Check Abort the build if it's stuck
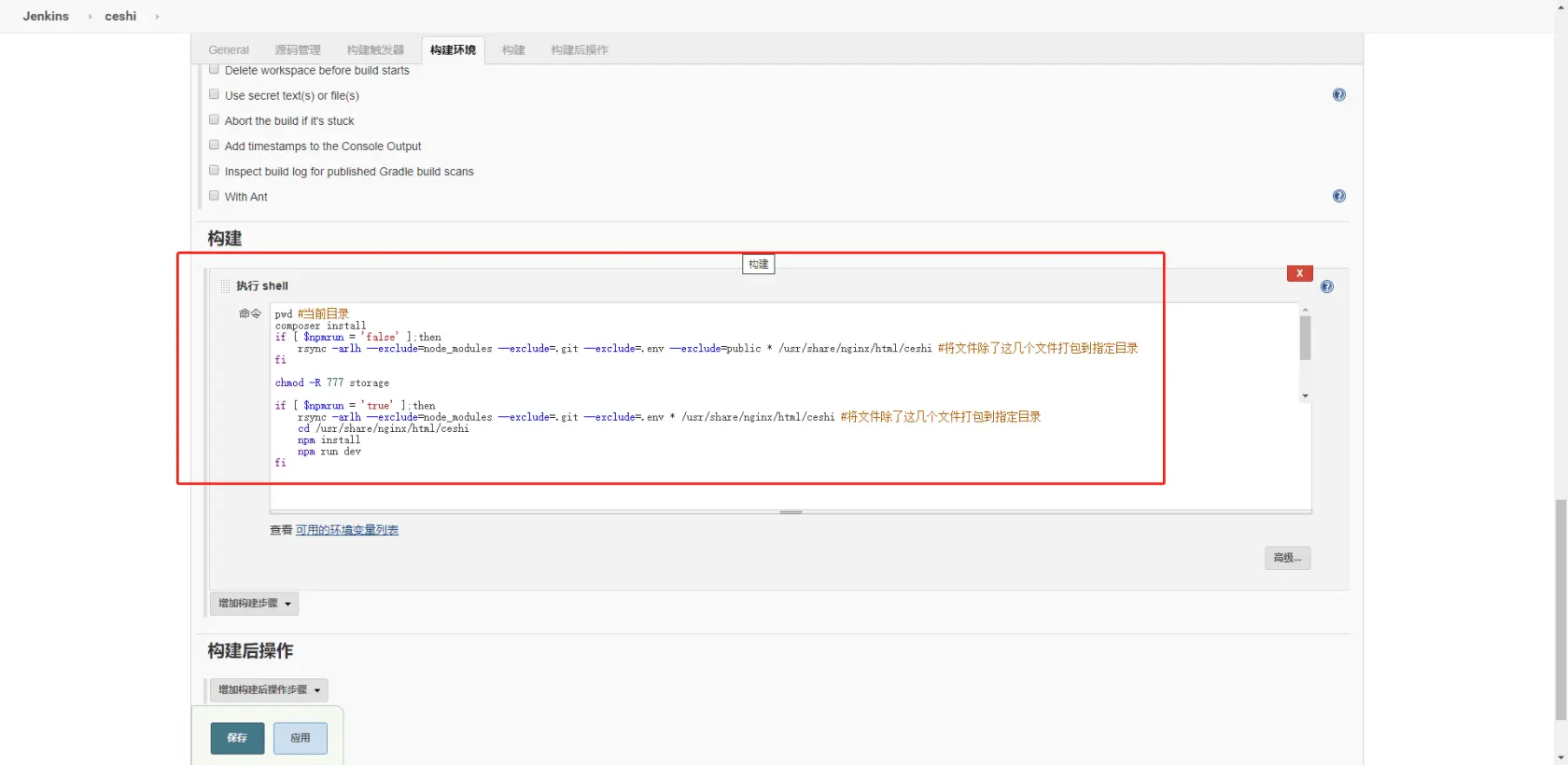 coord(214,119)
